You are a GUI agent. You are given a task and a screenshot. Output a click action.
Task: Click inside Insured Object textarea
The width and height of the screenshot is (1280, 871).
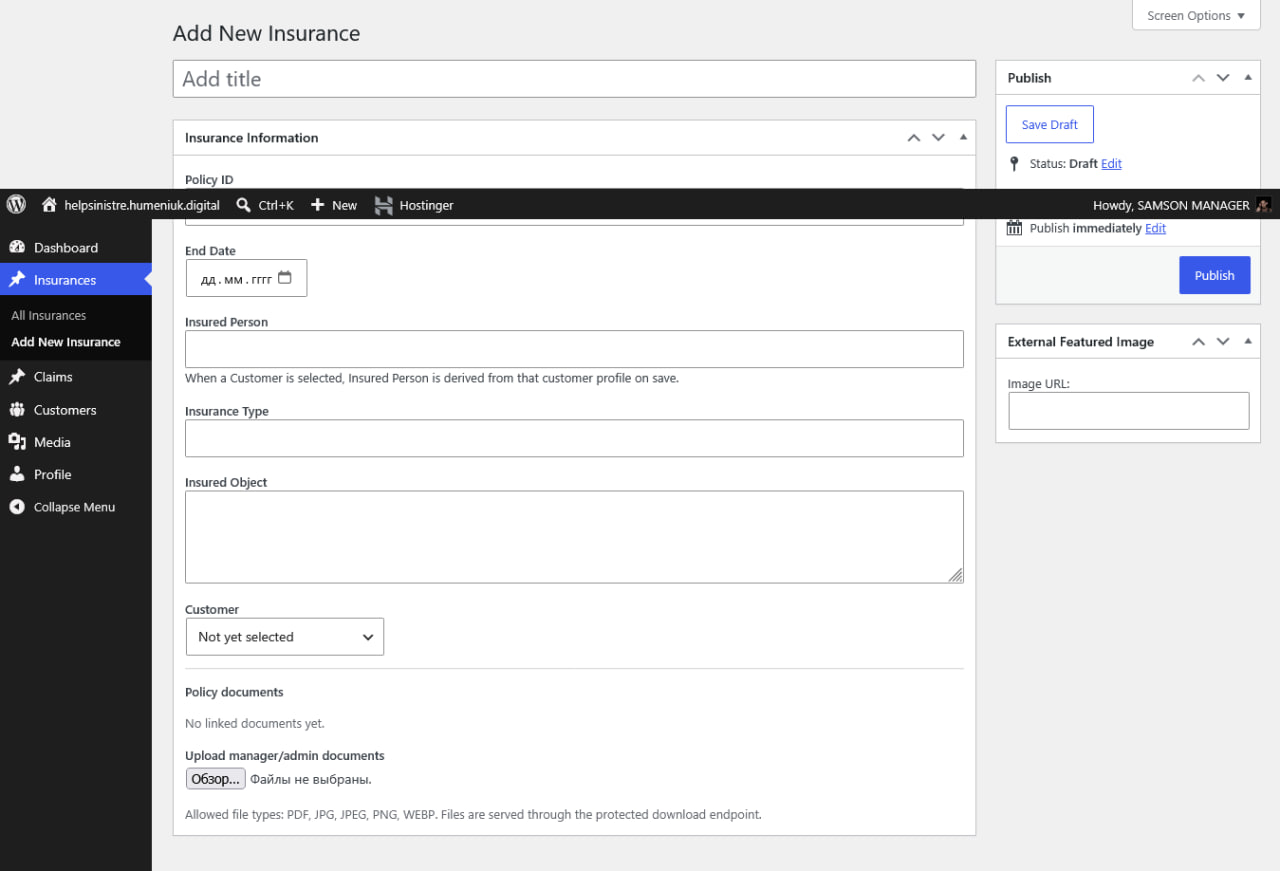pyautogui.click(x=574, y=537)
